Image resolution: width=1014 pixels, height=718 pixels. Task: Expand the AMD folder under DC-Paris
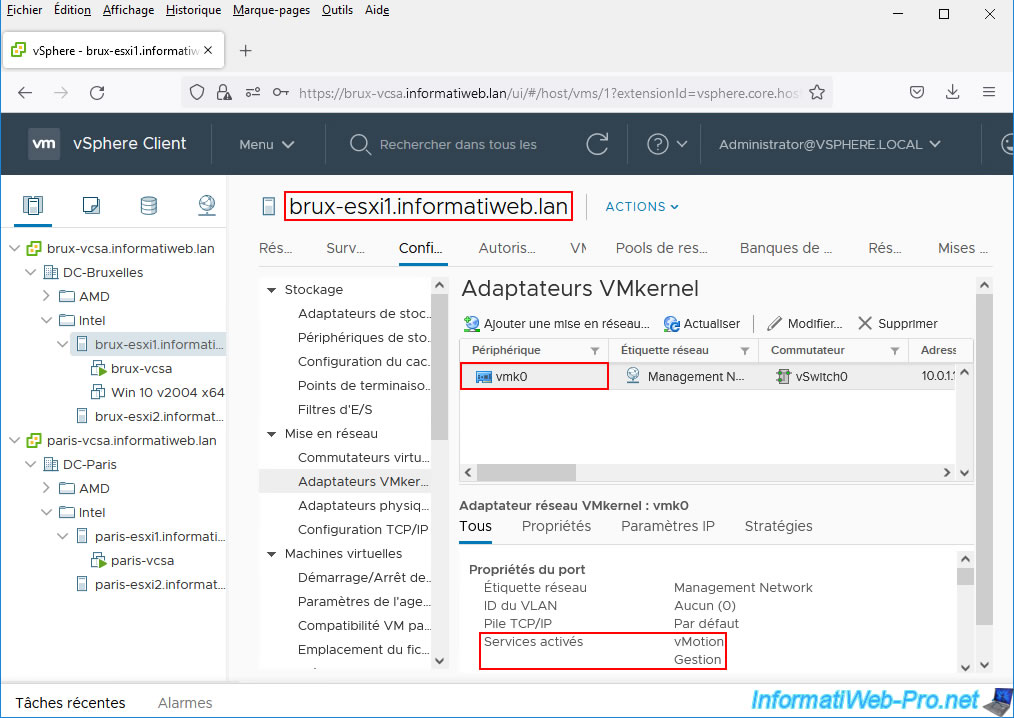[x=46, y=488]
